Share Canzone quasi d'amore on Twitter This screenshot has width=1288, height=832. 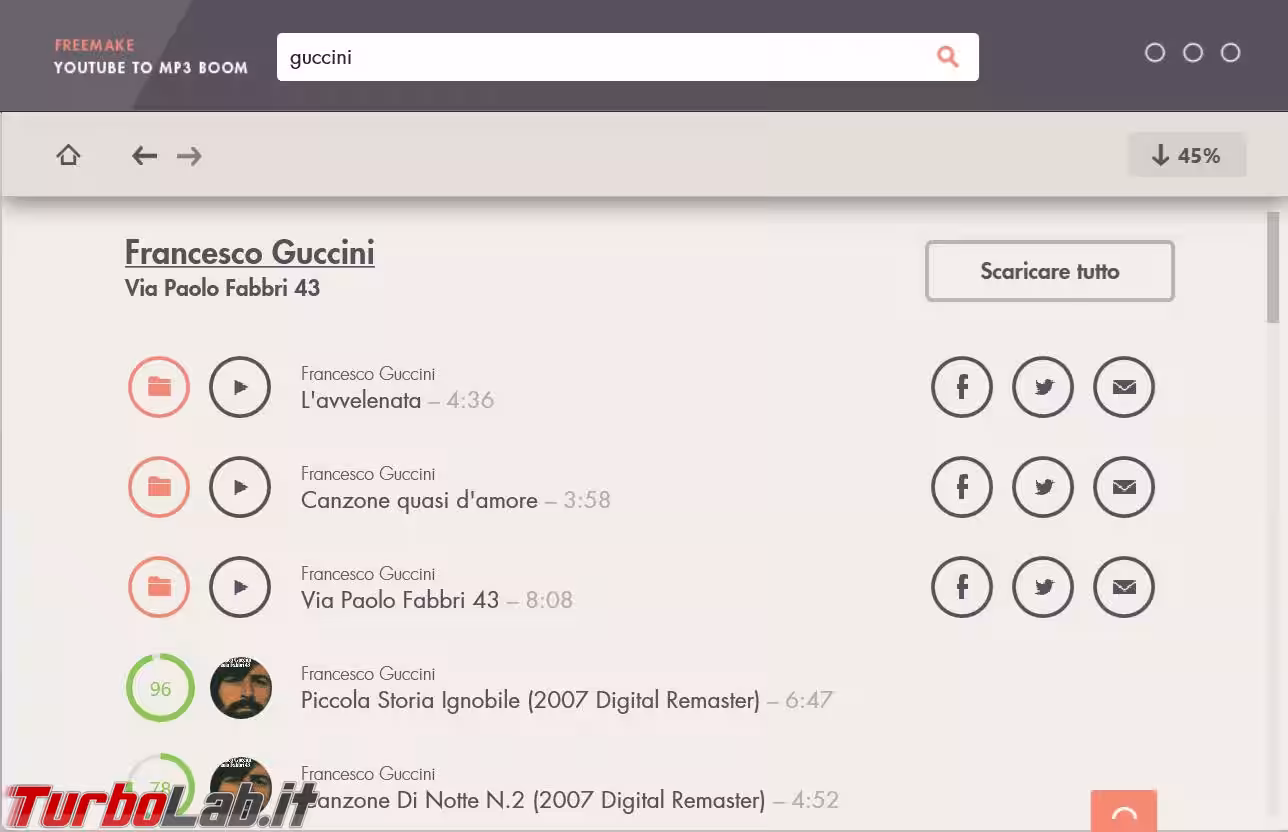coord(1043,487)
